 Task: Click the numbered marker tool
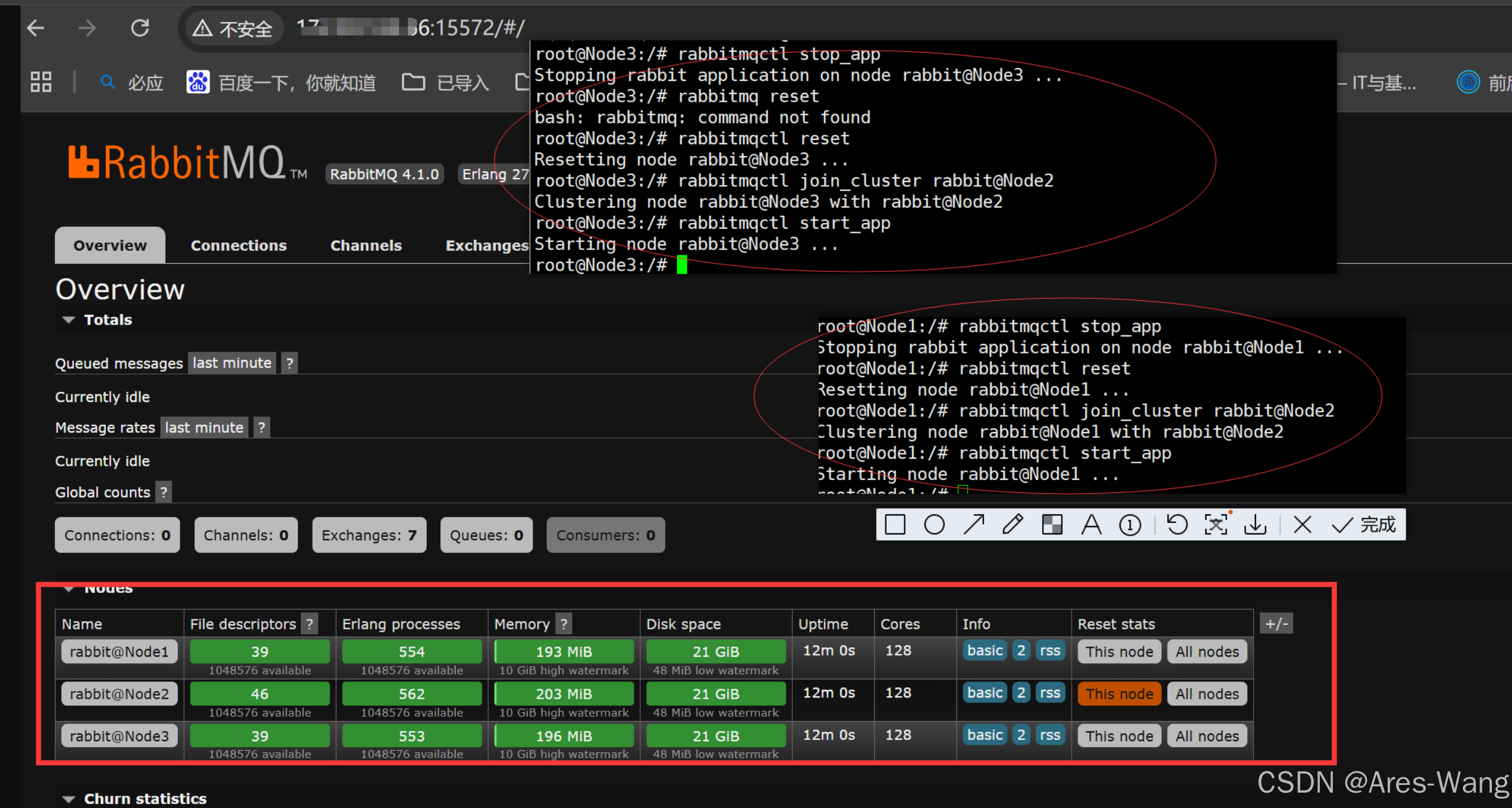tap(1130, 525)
